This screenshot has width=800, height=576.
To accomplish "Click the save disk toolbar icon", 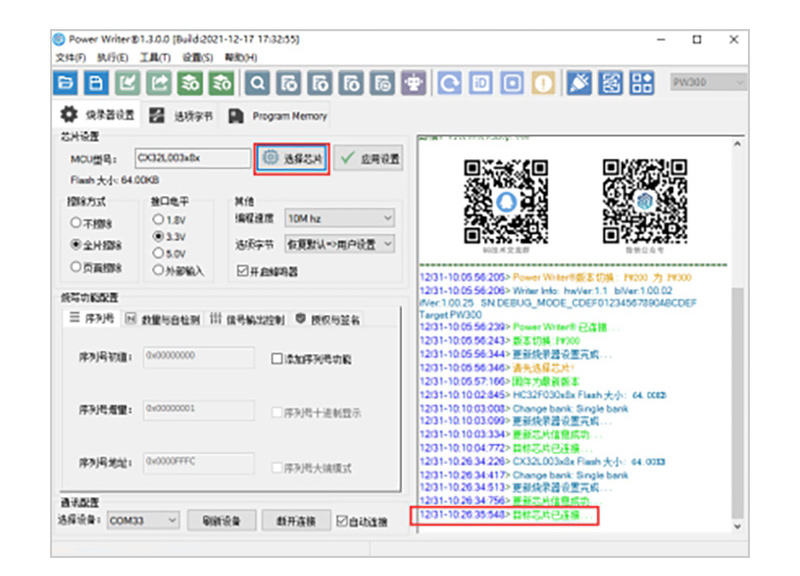I will [x=97, y=83].
